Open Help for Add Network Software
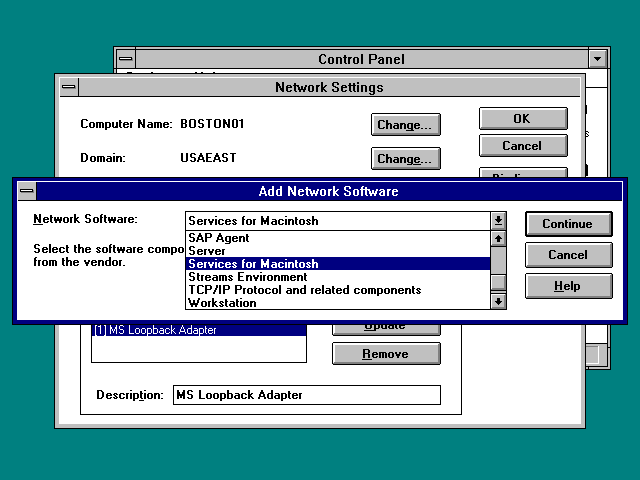 click(x=569, y=286)
